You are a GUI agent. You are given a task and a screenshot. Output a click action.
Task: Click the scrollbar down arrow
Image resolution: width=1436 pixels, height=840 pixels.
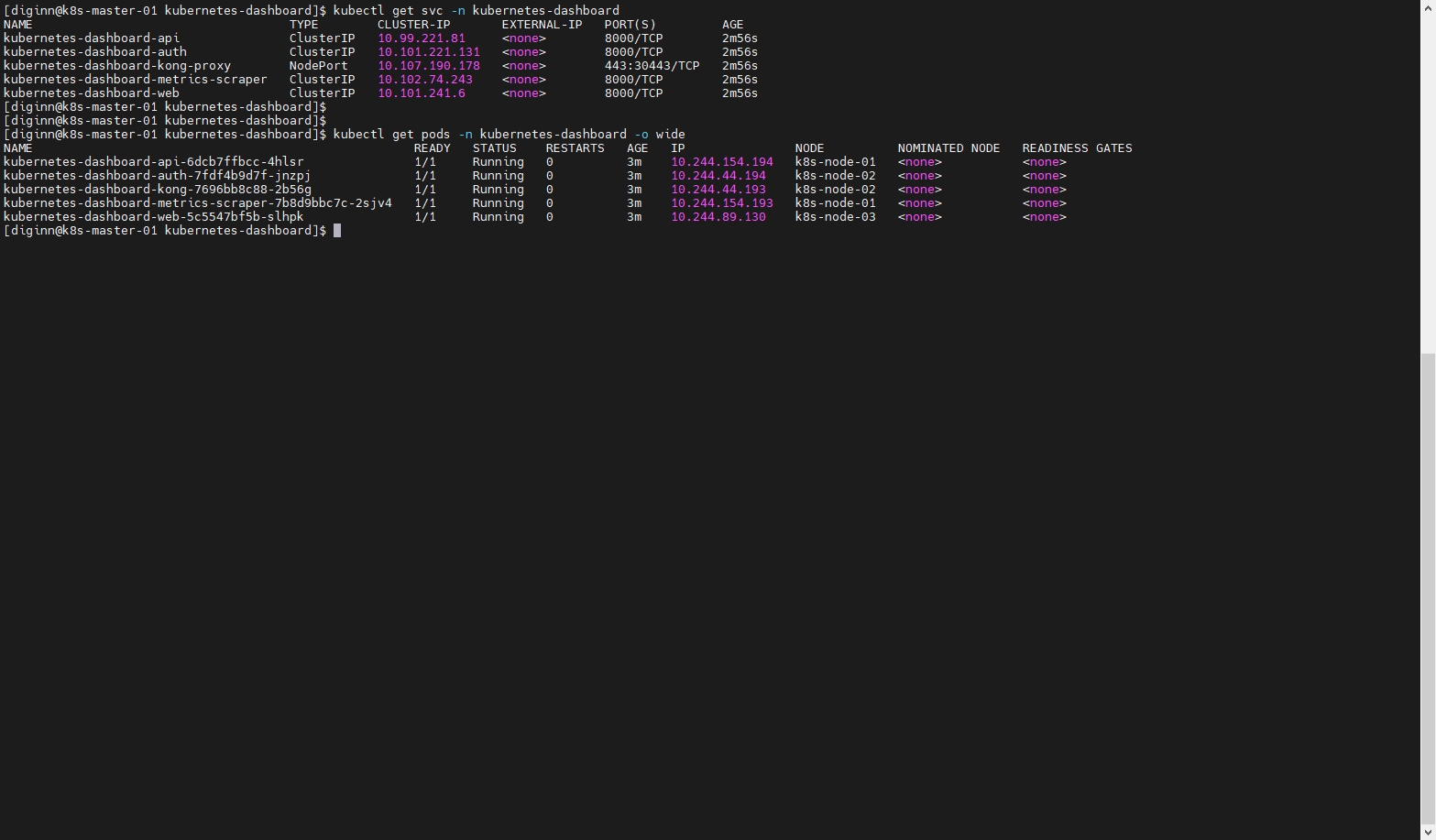1428,832
